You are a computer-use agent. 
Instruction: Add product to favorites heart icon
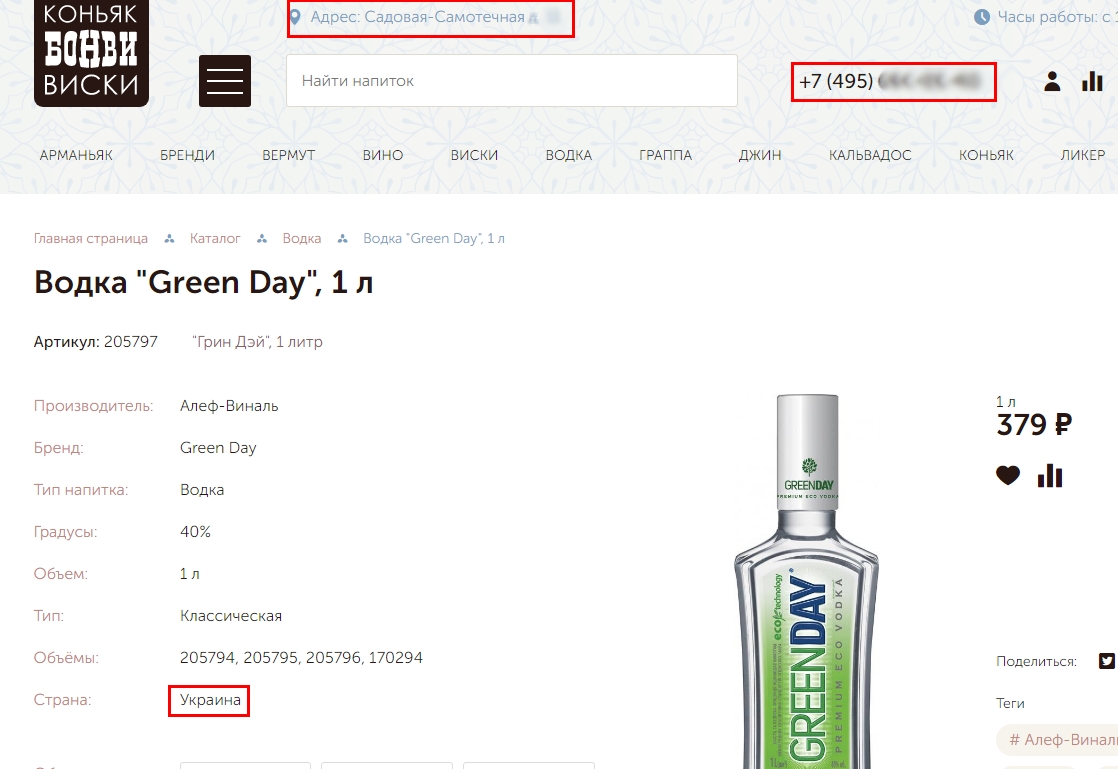pos(1007,475)
